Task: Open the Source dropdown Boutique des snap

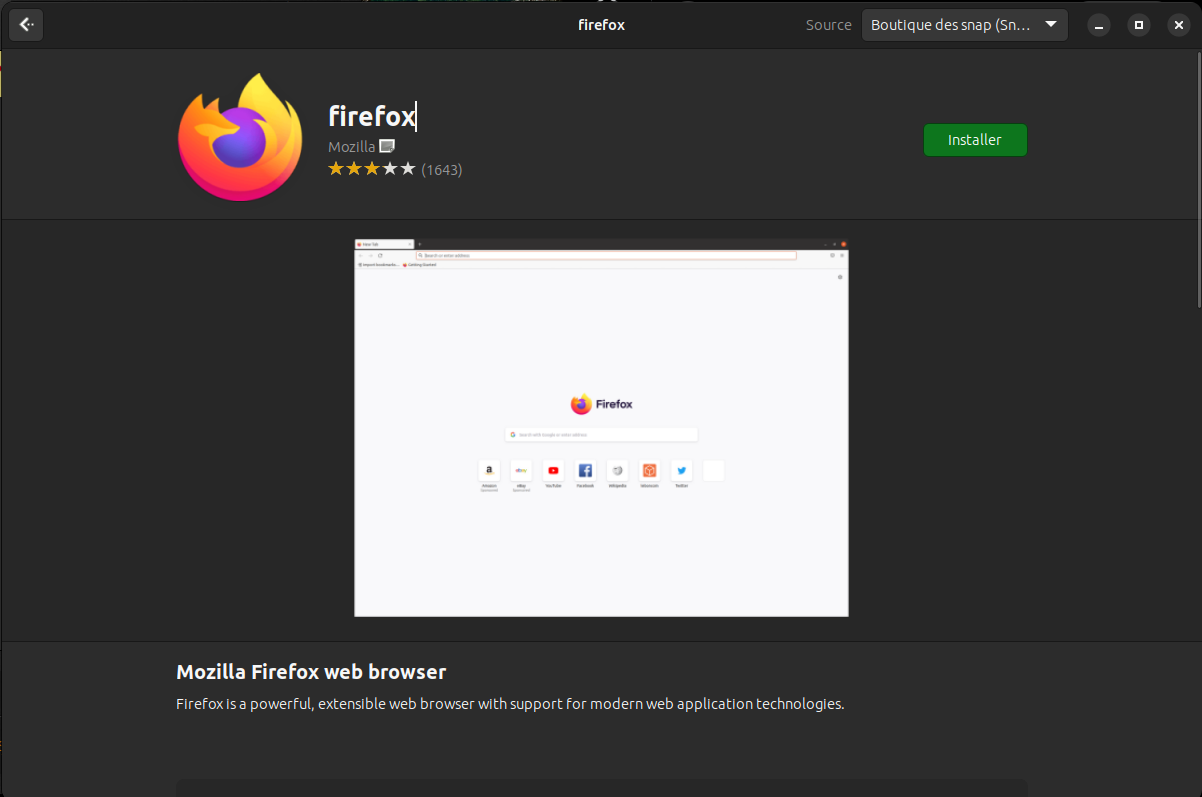Action: point(964,25)
